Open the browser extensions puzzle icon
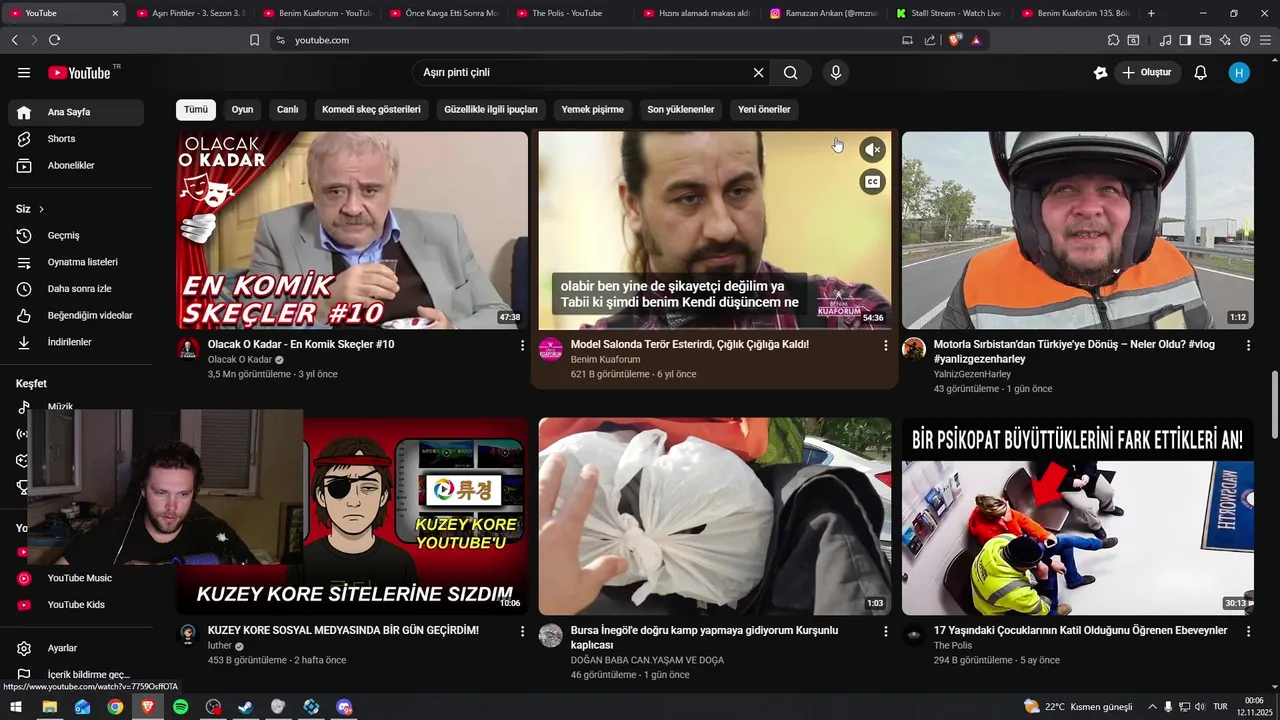This screenshot has width=1280, height=720. (1113, 40)
